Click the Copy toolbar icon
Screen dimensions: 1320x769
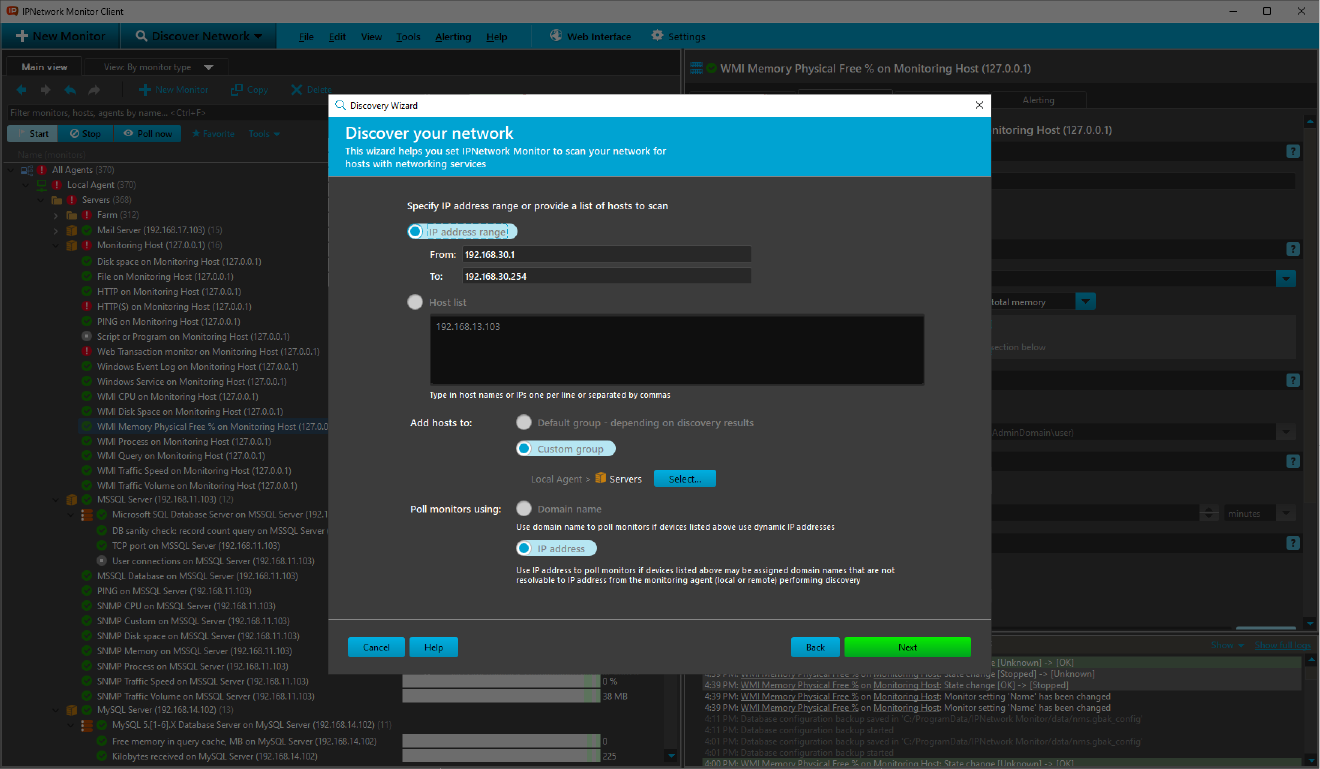[237, 90]
